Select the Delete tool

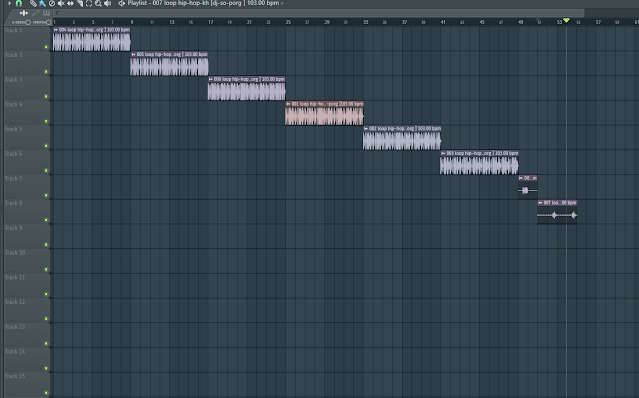click(x=52, y=3)
